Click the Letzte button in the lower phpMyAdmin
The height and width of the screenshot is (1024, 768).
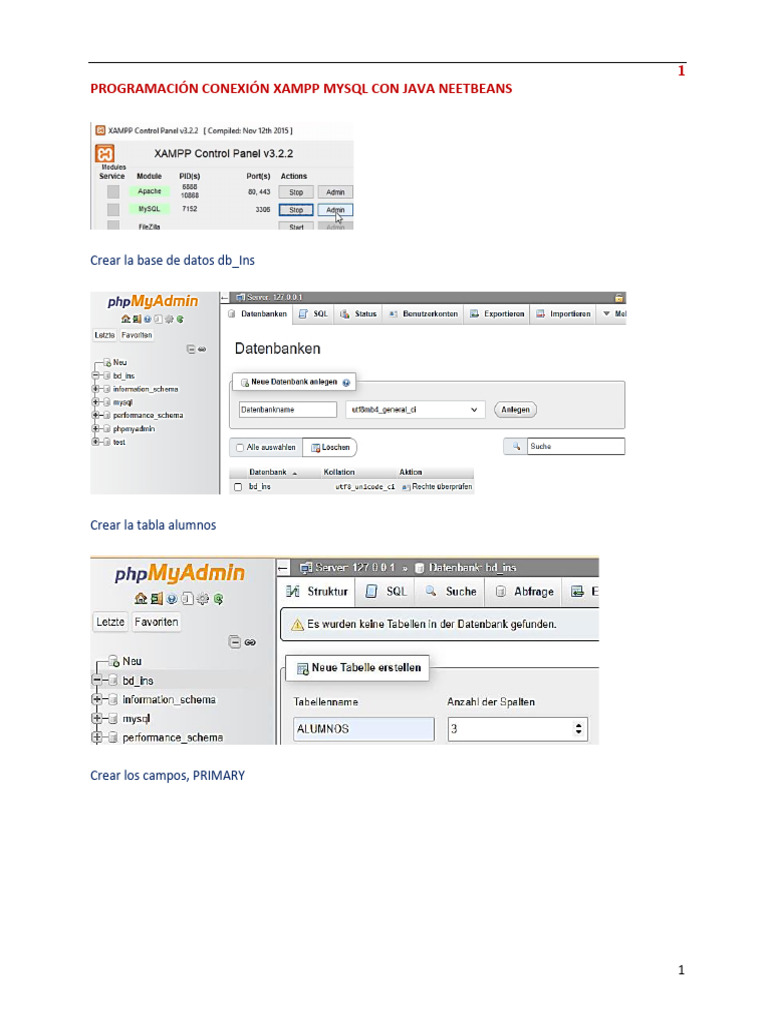tap(110, 622)
